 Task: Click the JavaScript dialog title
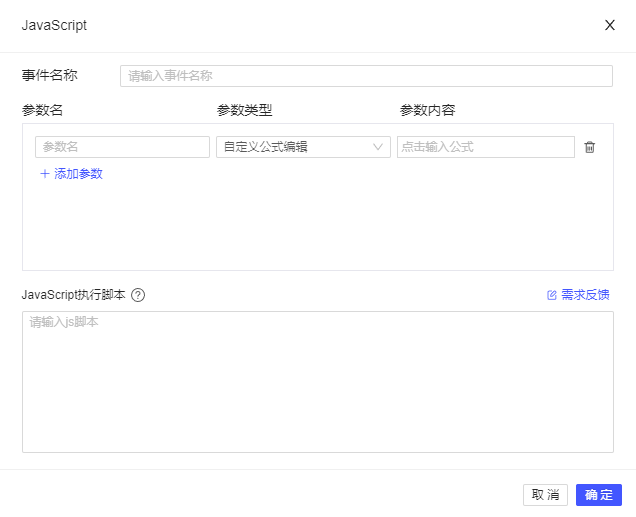click(54, 25)
